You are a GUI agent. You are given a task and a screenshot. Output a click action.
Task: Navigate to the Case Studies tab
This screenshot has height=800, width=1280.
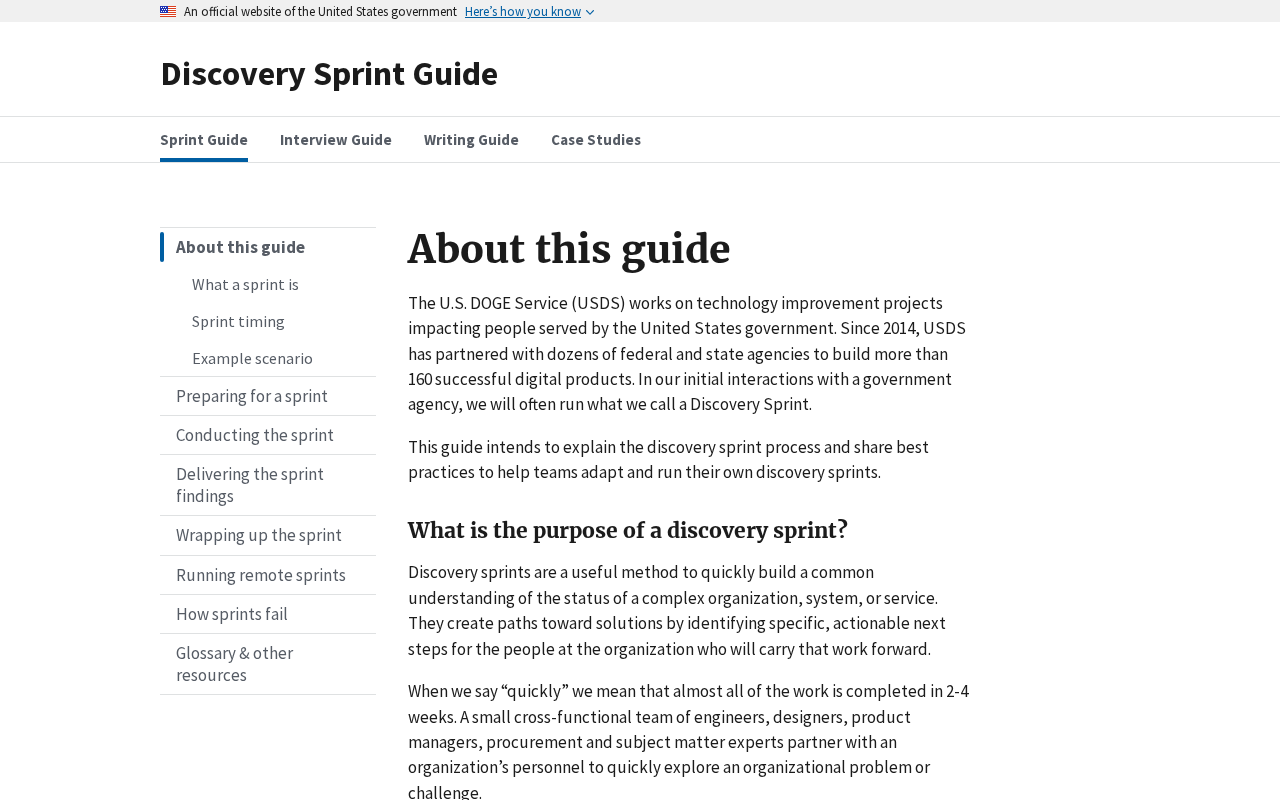(596, 140)
